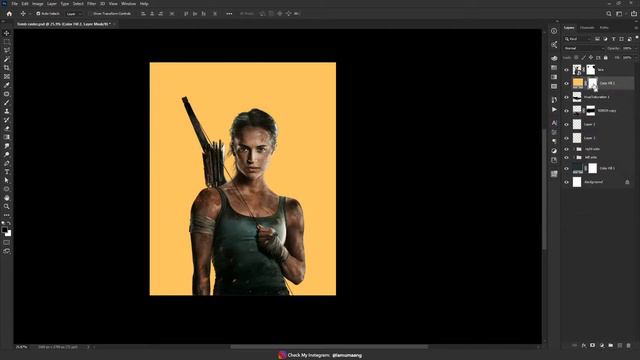
Task: Open the Character panel icon
Action: click(554, 123)
